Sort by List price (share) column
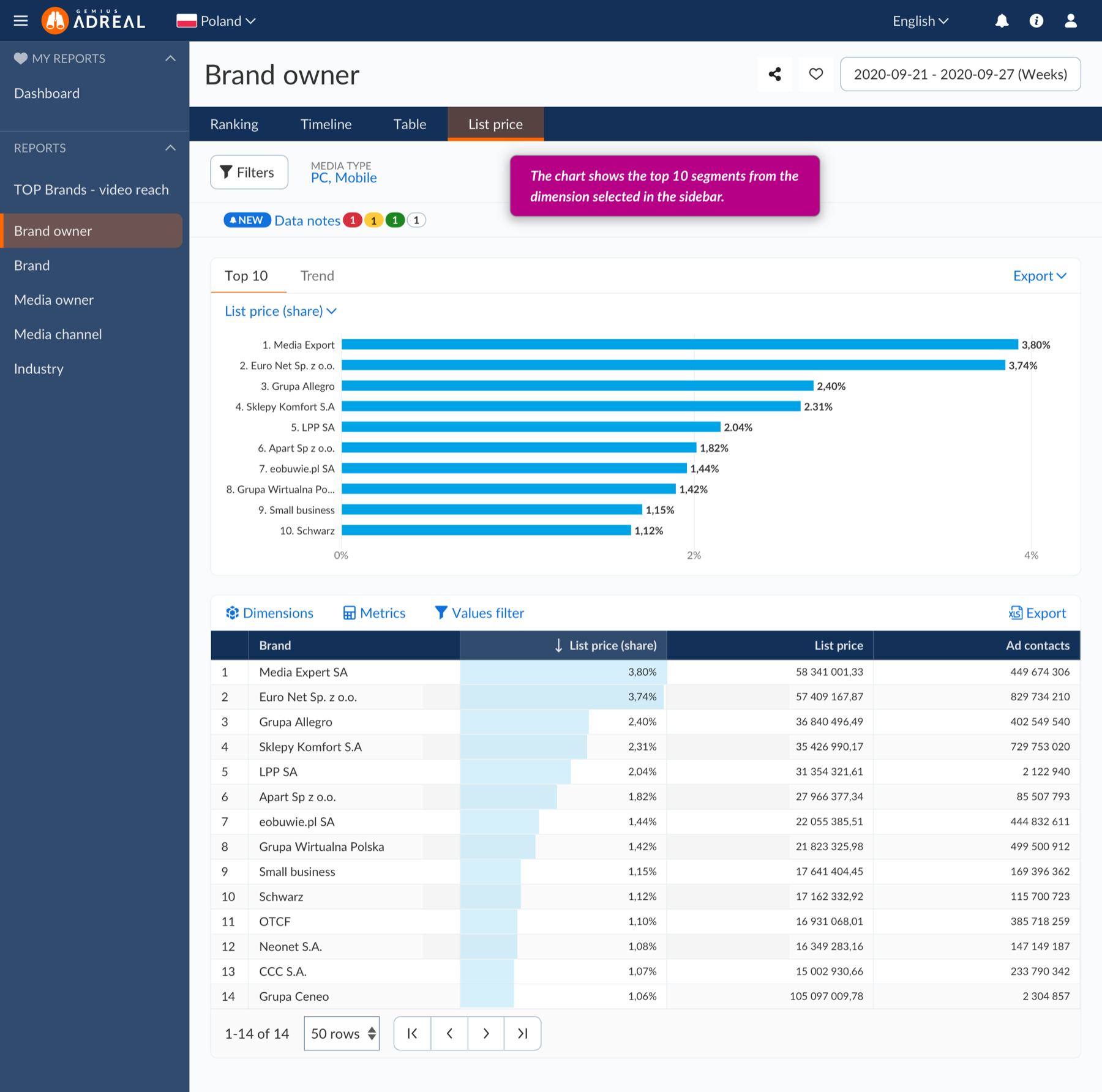The width and height of the screenshot is (1102, 1092). (563, 645)
